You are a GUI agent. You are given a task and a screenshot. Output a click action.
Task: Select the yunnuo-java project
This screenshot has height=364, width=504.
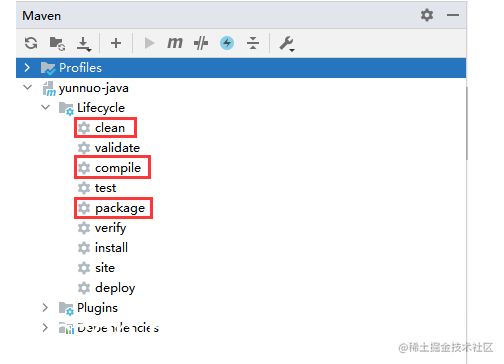pos(94,88)
